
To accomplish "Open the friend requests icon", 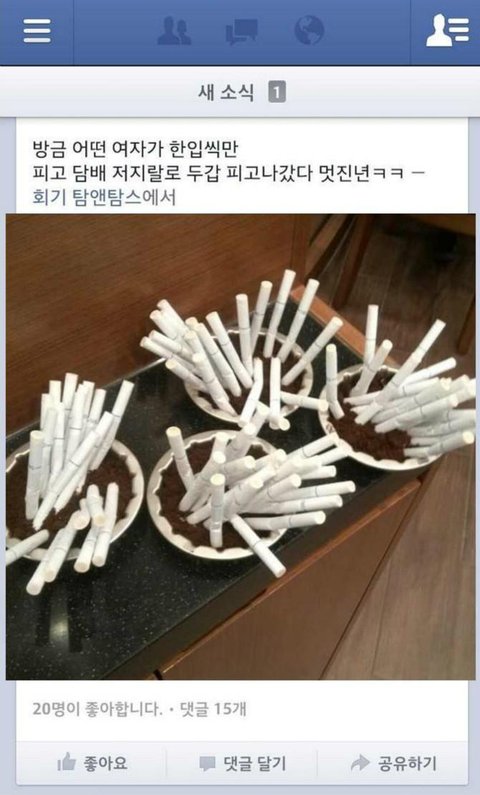I will (x=174, y=31).
